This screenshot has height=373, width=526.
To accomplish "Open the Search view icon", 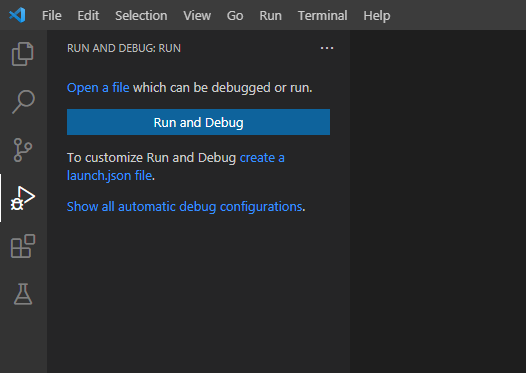I will [23, 102].
